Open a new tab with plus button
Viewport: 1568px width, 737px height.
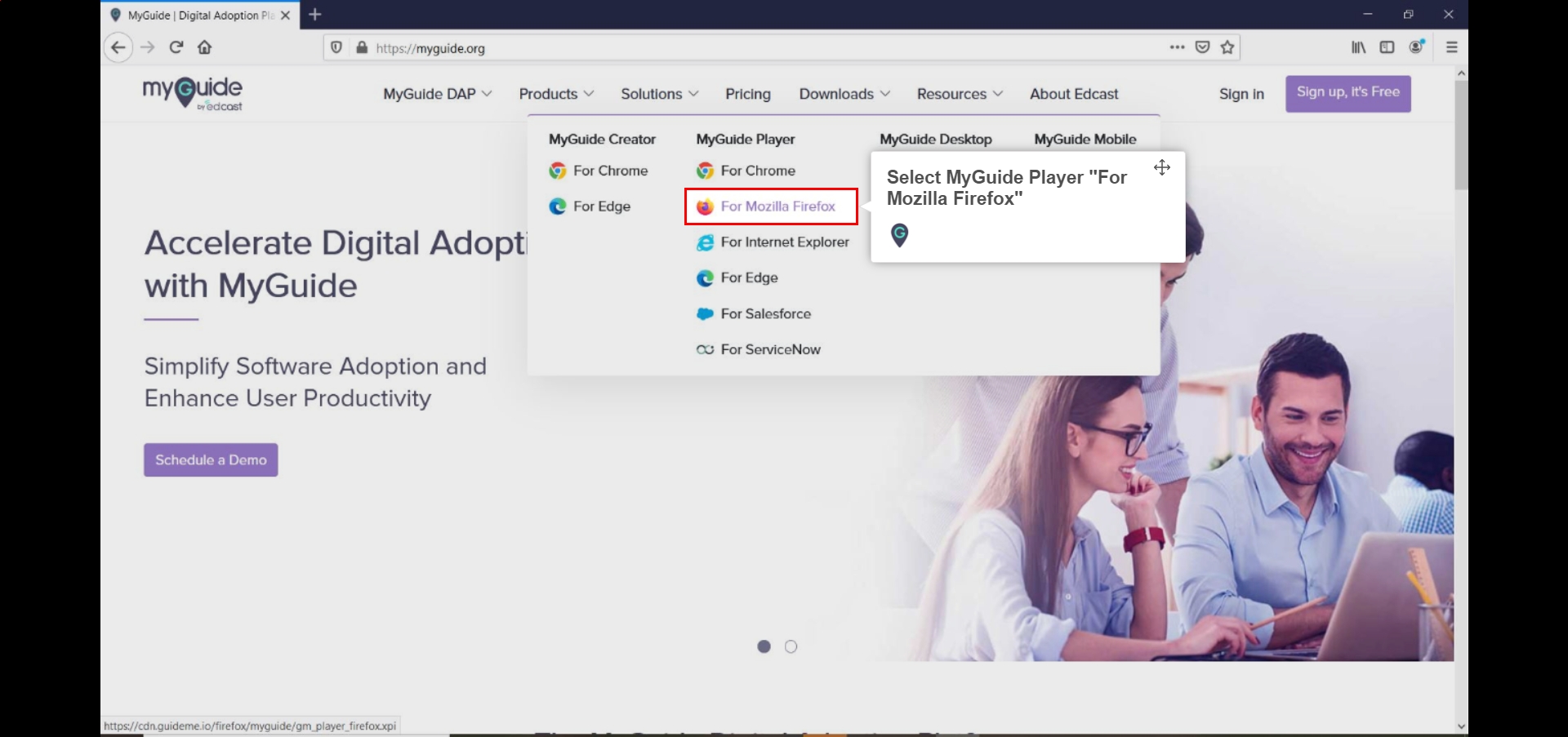[315, 15]
